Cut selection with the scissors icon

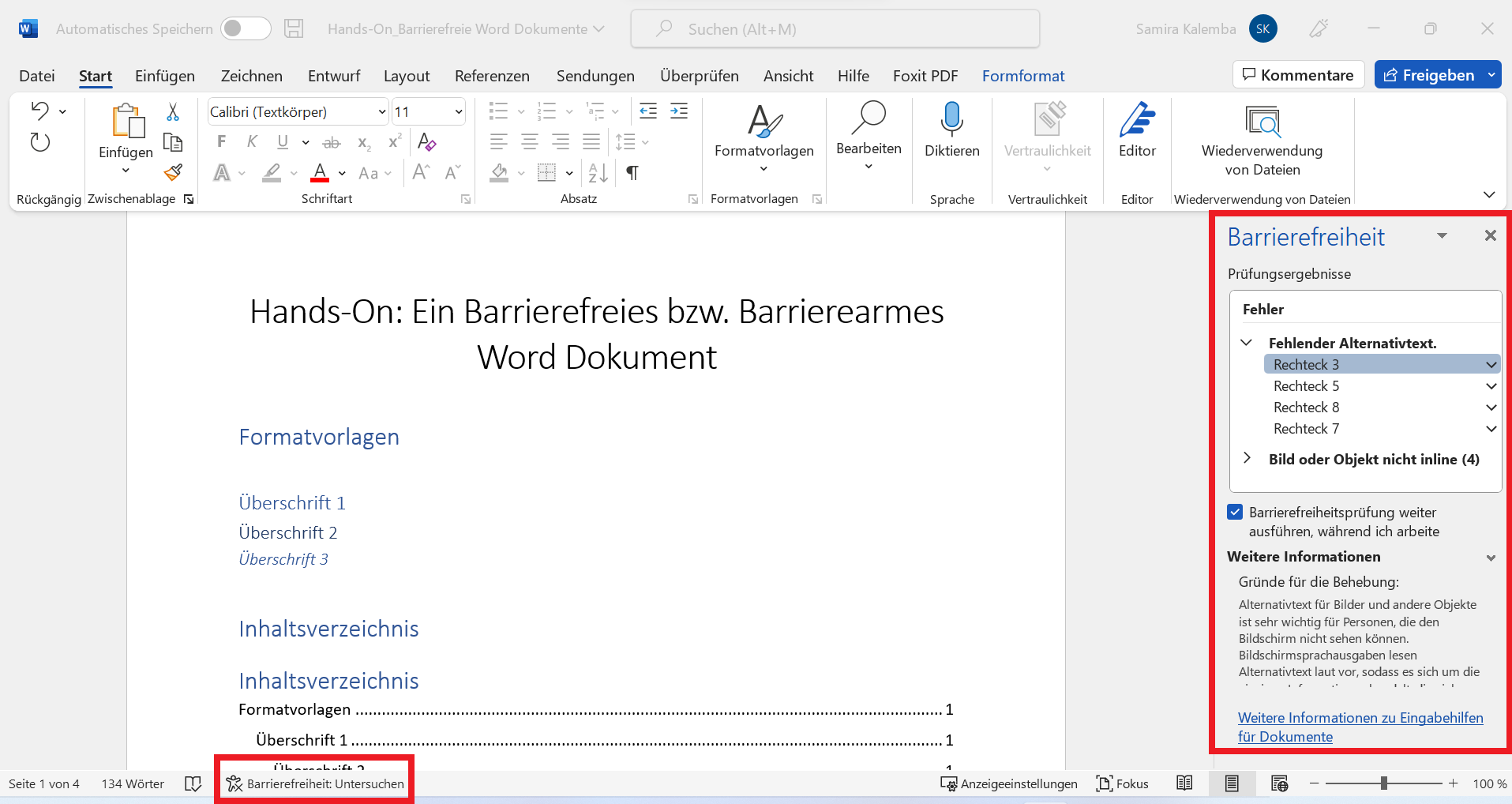pos(173,111)
